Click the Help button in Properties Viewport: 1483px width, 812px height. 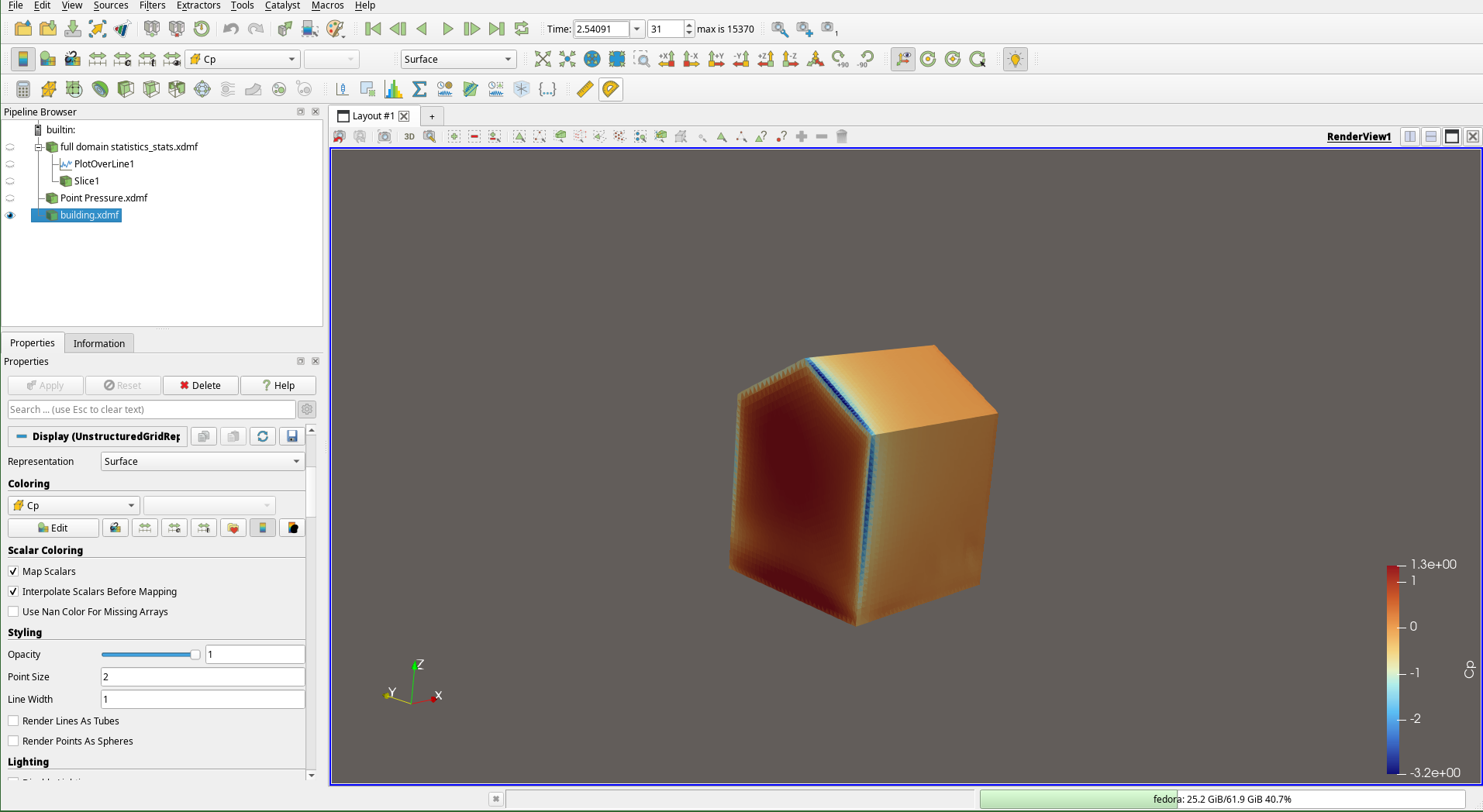point(278,385)
